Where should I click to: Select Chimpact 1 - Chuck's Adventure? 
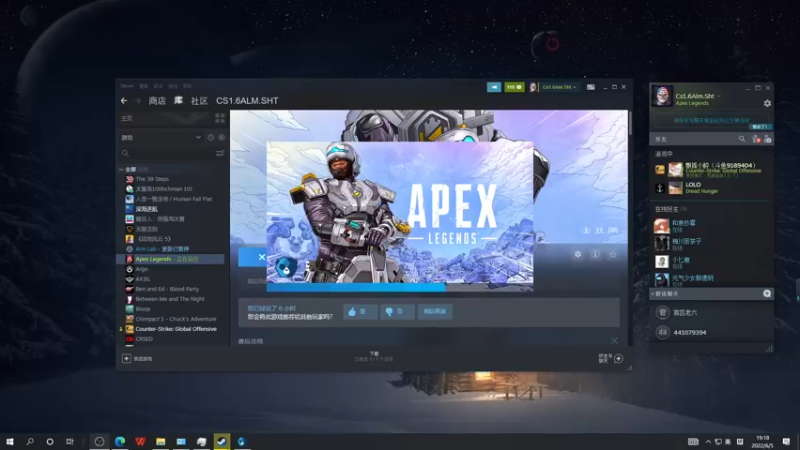[x=171, y=319]
